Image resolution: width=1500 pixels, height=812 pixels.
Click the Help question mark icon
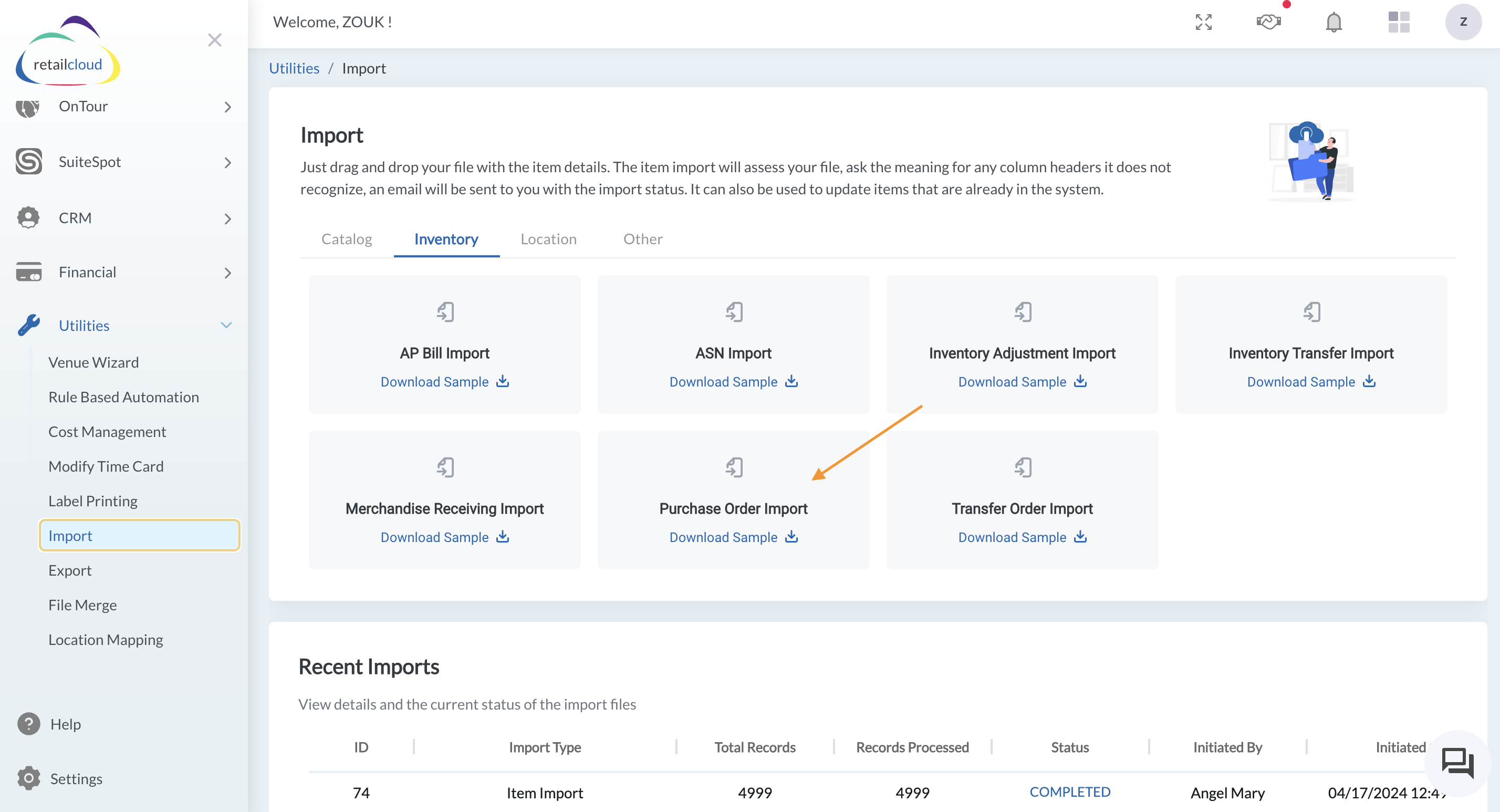pyautogui.click(x=28, y=723)
